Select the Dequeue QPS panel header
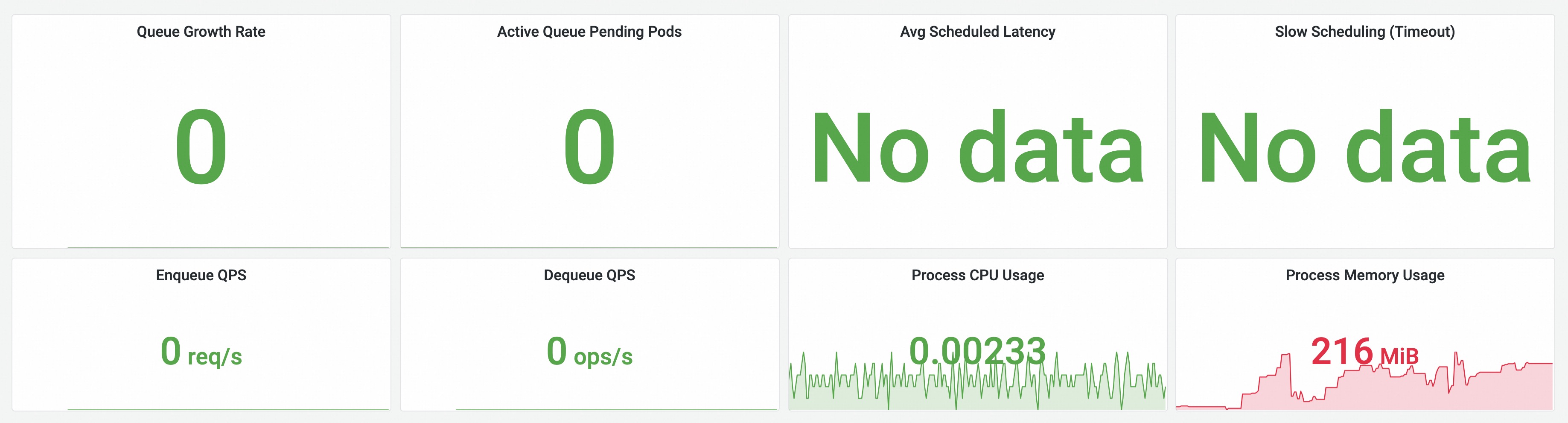The height and width of the screenshot is (423, 1568). coord(589,275)
